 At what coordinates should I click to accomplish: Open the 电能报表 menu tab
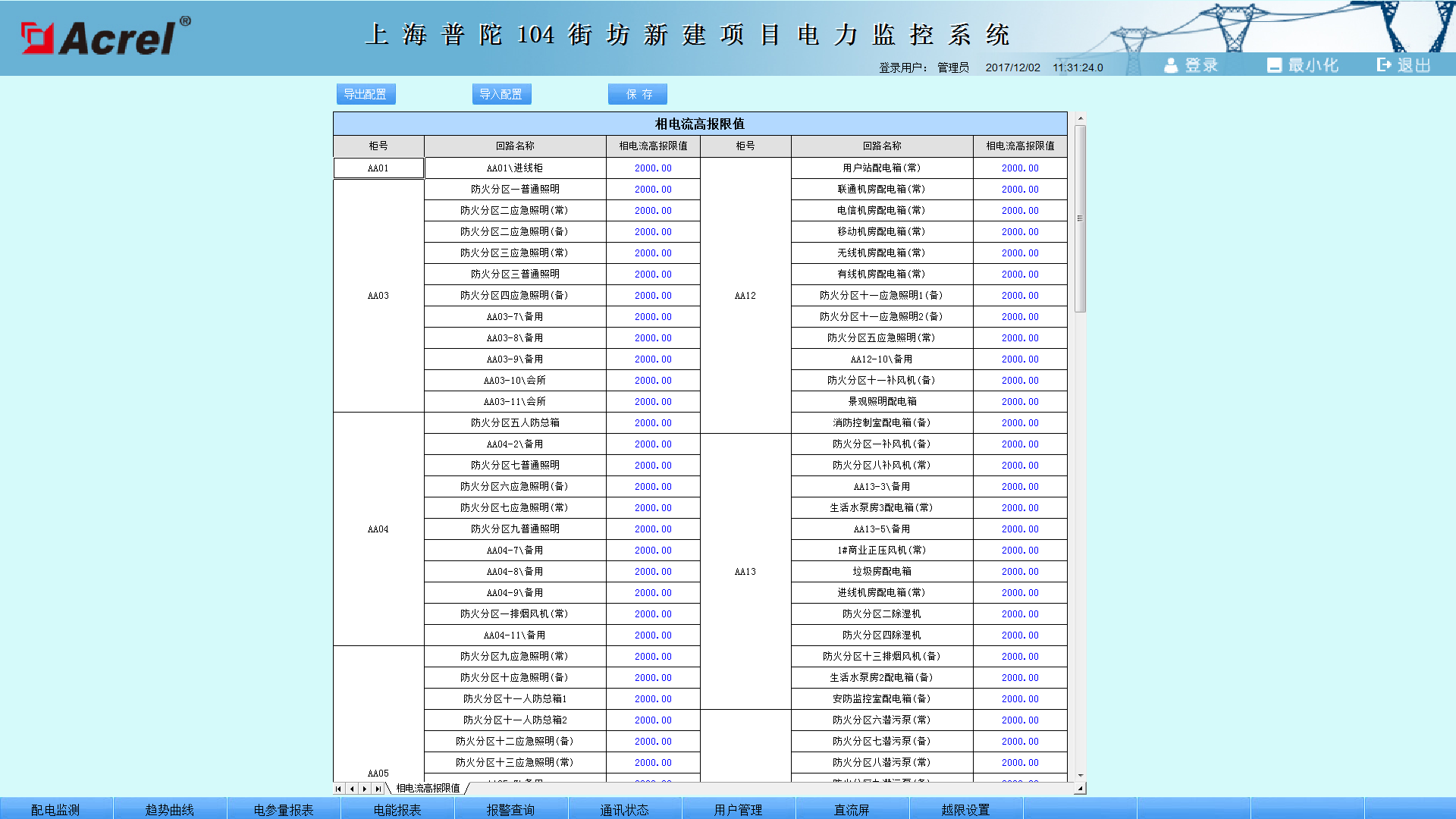click(x=397, y=809)
